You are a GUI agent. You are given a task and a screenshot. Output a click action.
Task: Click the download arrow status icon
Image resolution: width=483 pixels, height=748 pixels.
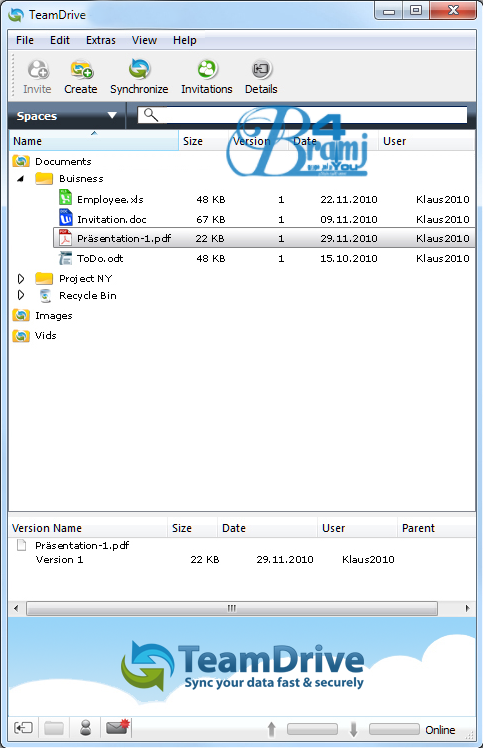click(x=354, y=729)
